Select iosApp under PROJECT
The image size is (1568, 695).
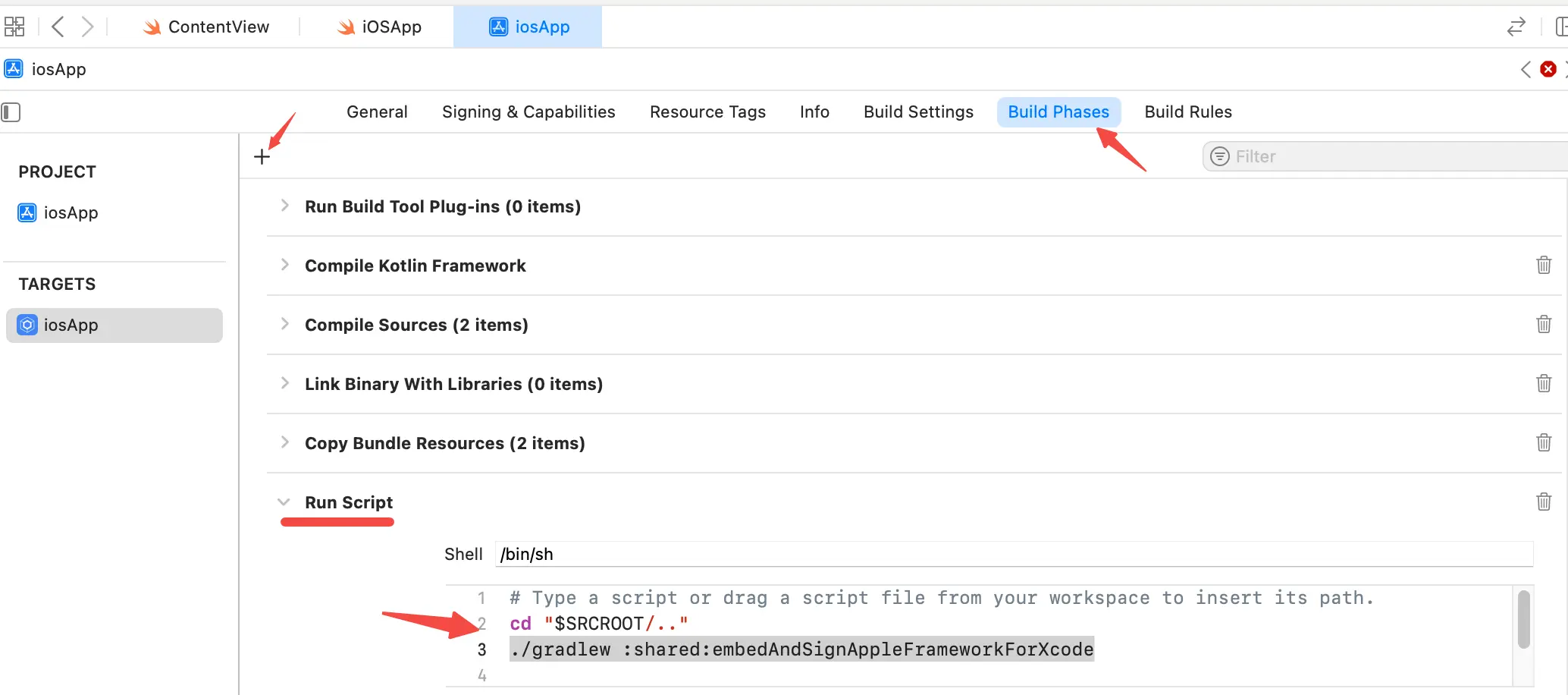(x=71, y=213)
